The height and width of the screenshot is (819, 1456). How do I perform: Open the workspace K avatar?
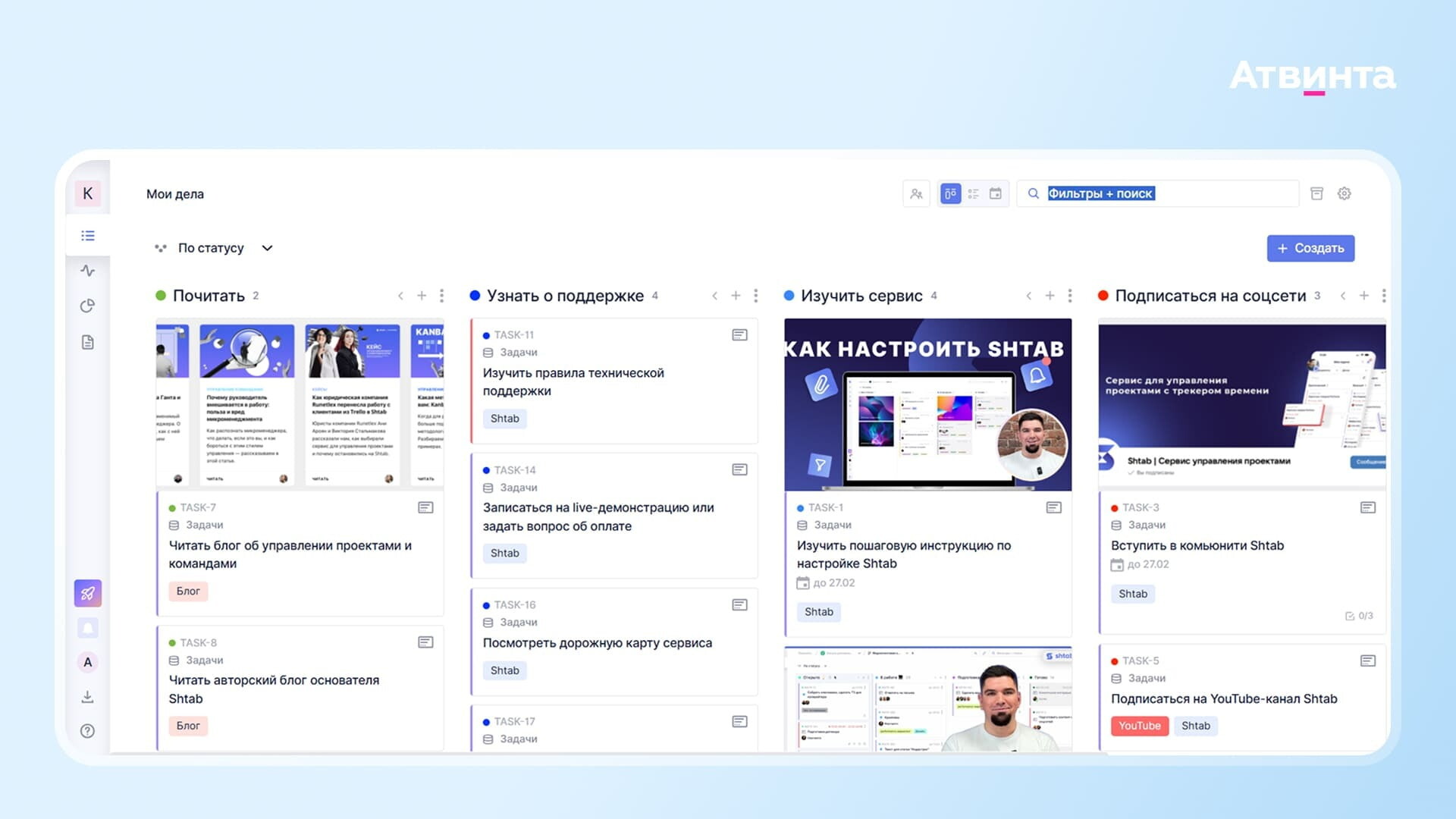click(x=88, y=193)
